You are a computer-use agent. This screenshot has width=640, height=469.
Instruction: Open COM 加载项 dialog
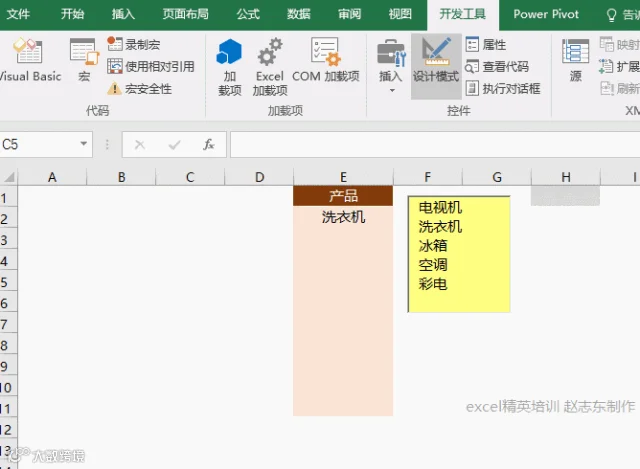pyautogui.click(x=326, y=60)
